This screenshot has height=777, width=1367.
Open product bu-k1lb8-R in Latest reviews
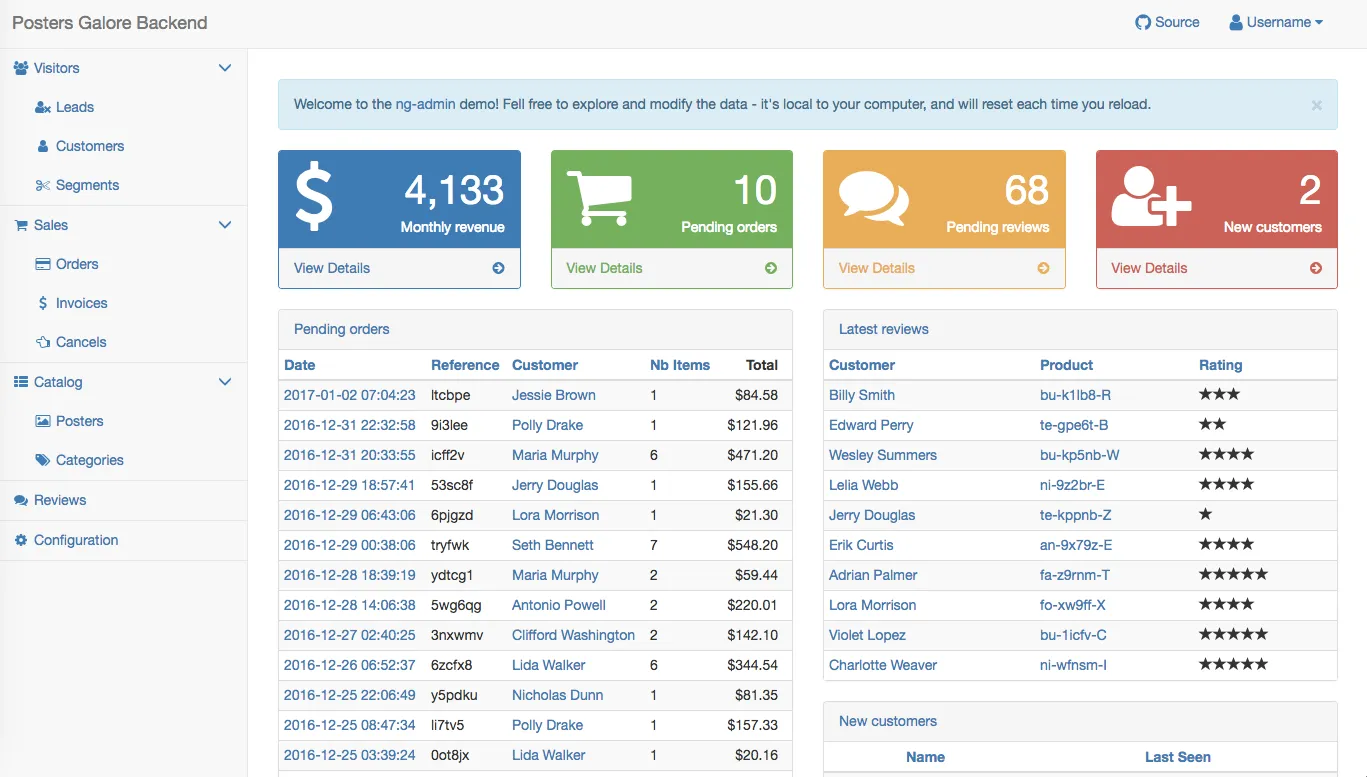click(1075, 395)
